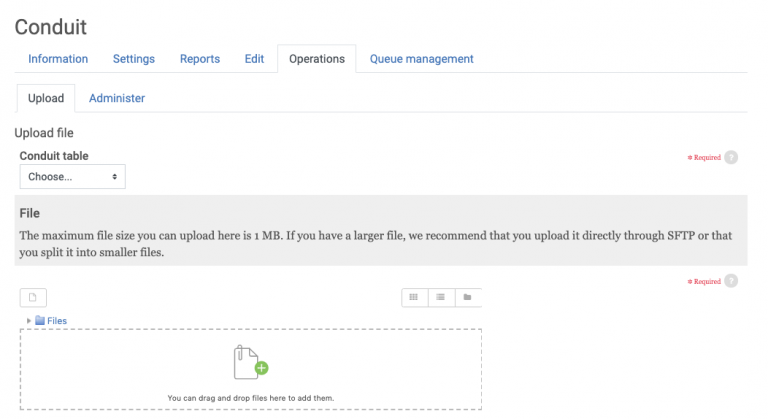Switch to the Administer sub-tab
Viewport: 768px width, 419px height.
[x=117, y=98]
